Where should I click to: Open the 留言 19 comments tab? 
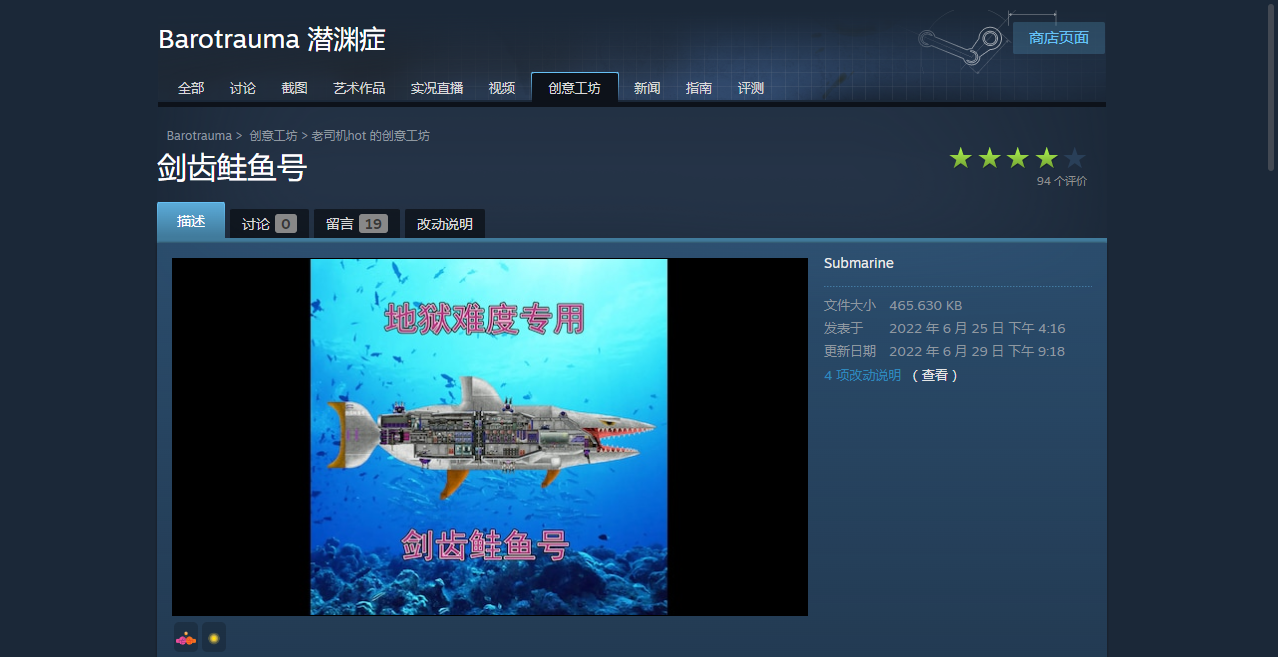click(x=357, y=224)
